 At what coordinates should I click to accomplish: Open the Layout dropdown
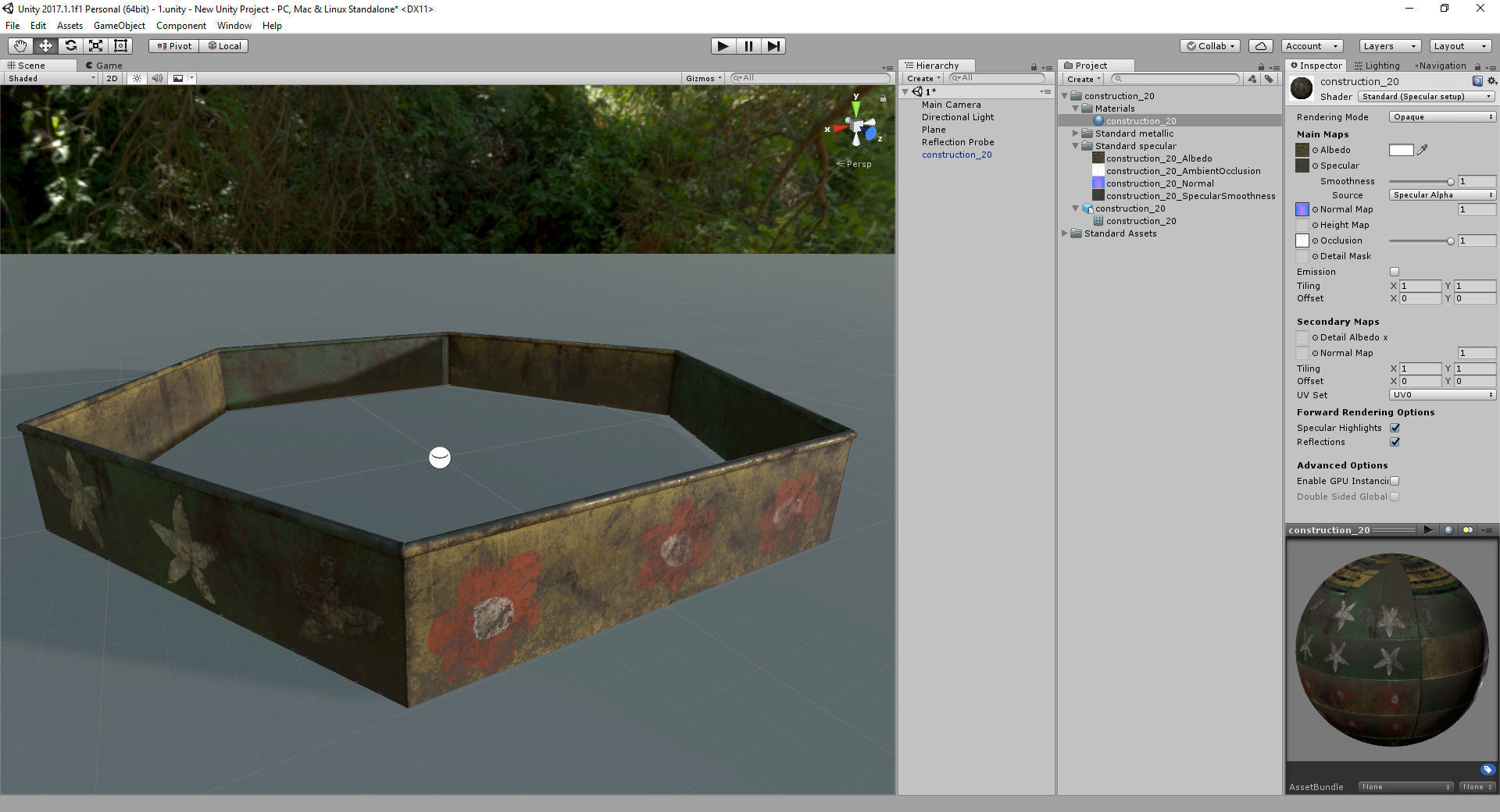tap(1460, 46)
